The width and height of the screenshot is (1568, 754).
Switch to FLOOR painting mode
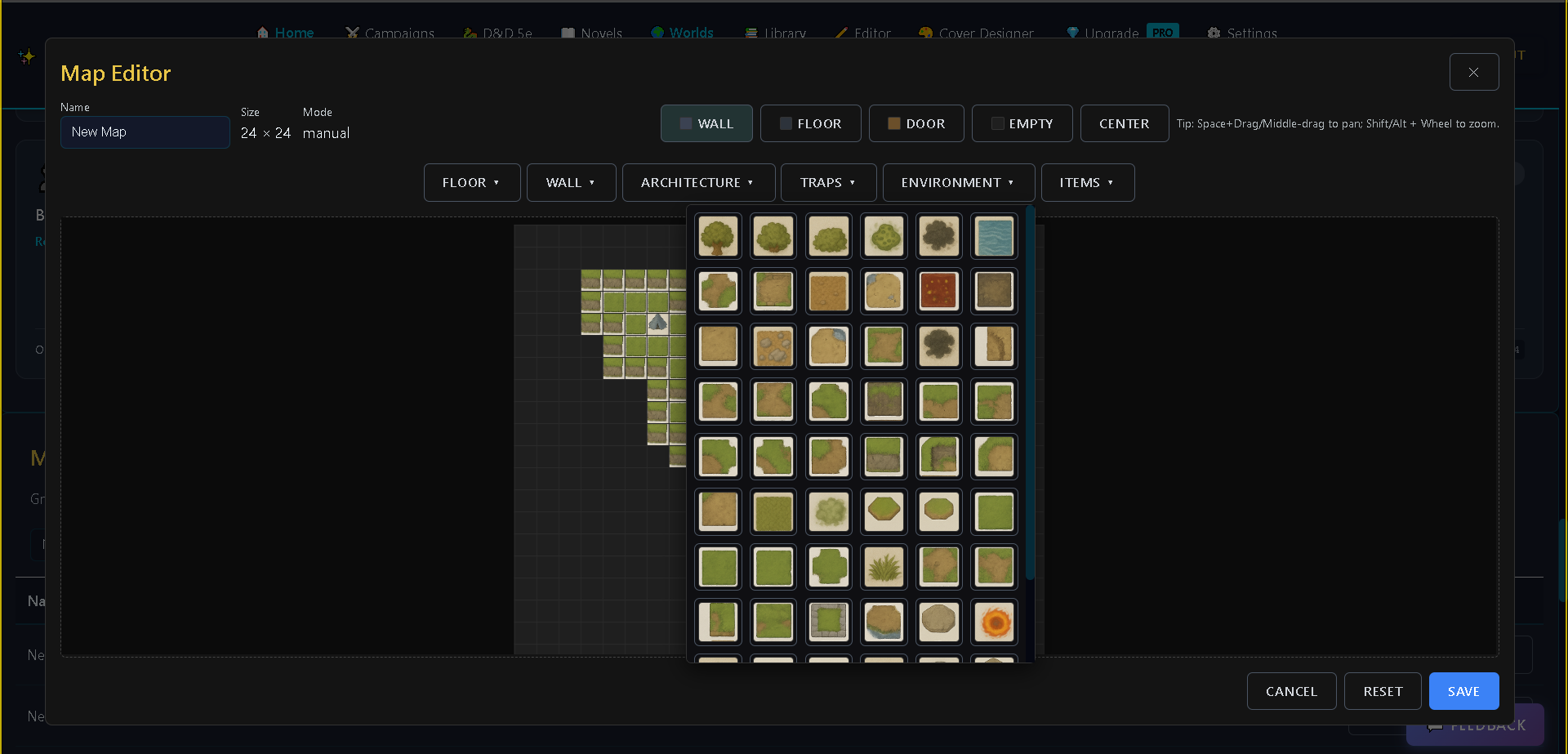click(810, 123)
